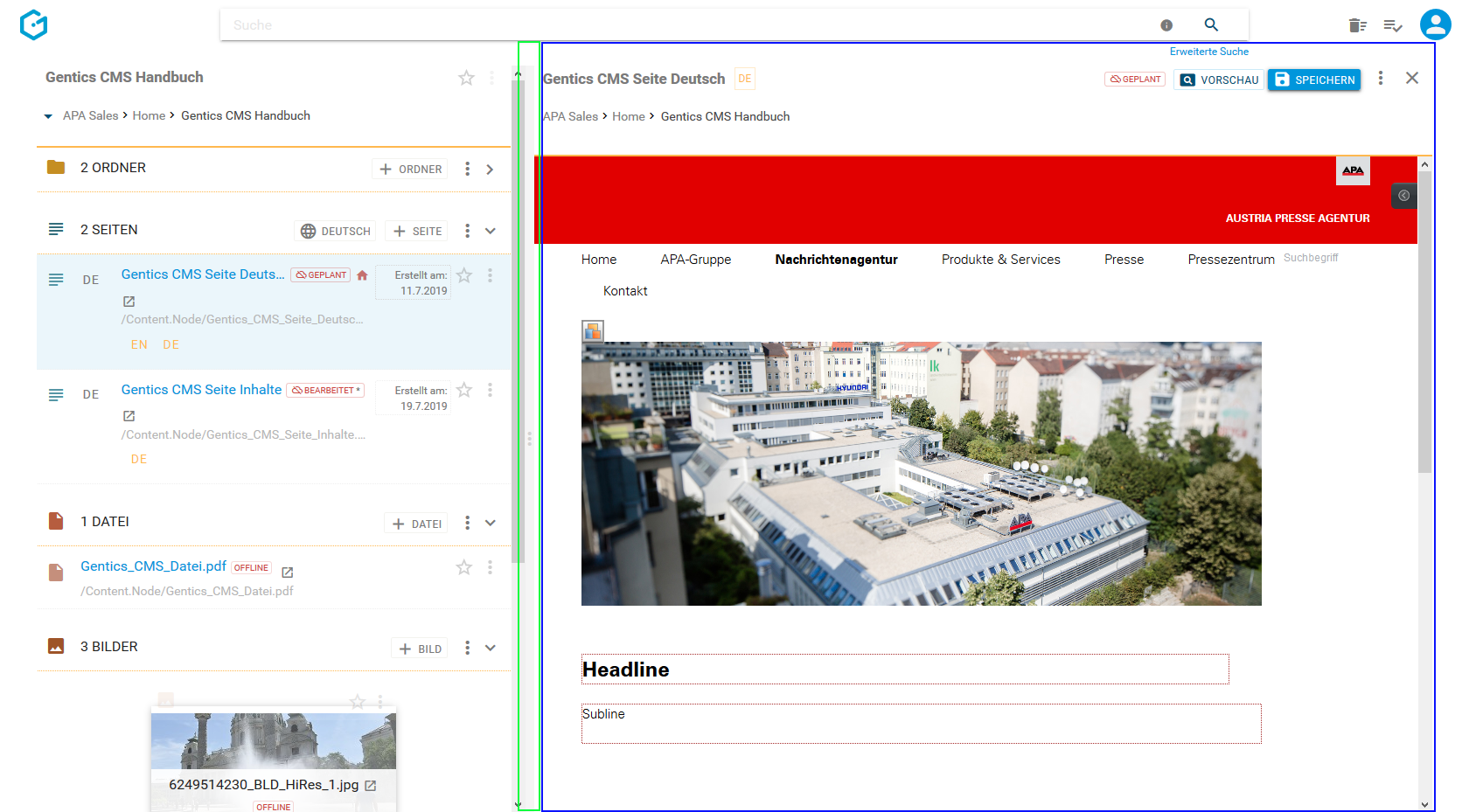Select Produkte & Services menu item
The image size is (1469, 812).
tap(1000, 260)
